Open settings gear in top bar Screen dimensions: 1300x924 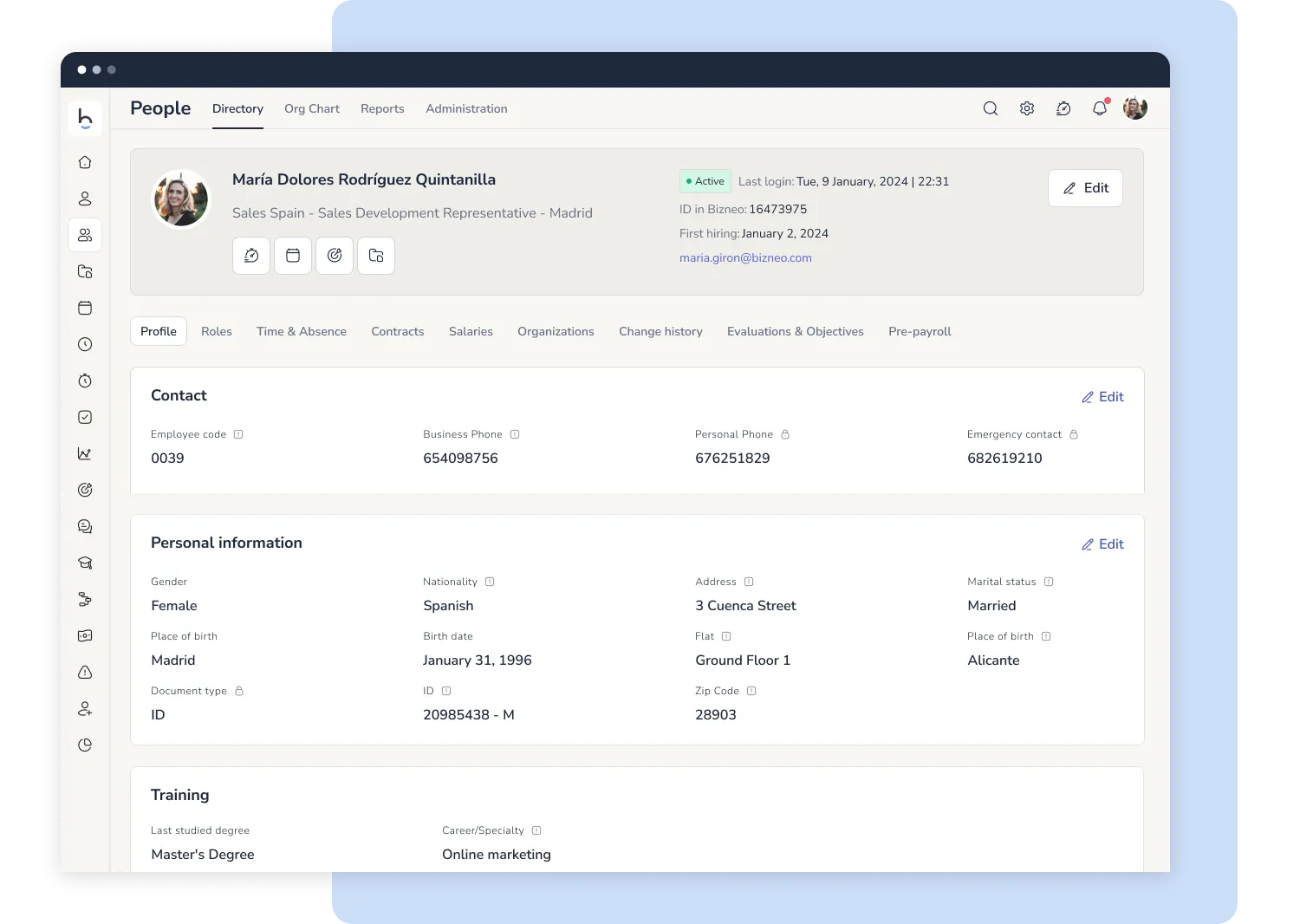point(1027,108)
